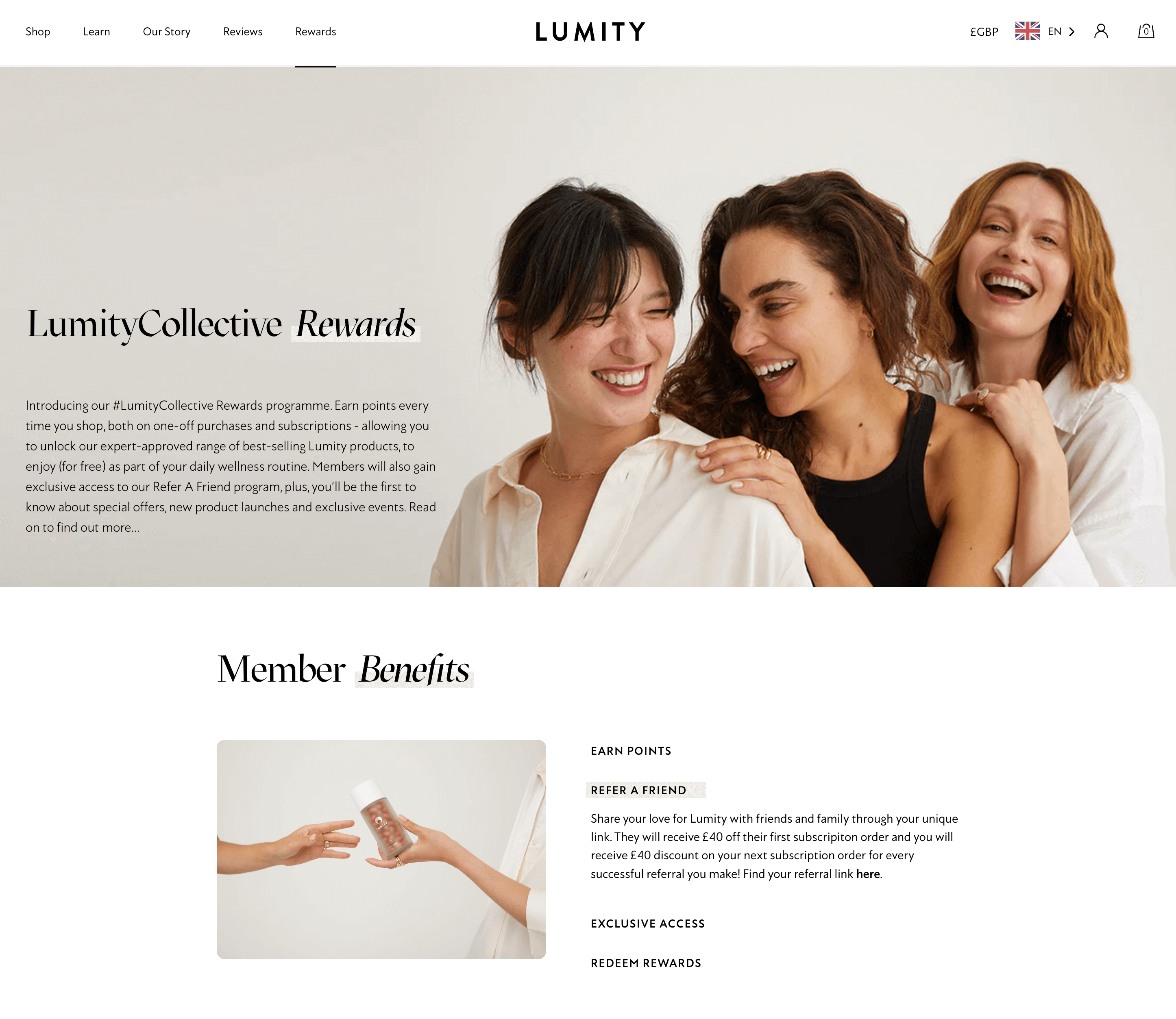The image size is (1176, 1019).
Task: Click the Lumity logo to go home
Action: (x=588, y=31)
